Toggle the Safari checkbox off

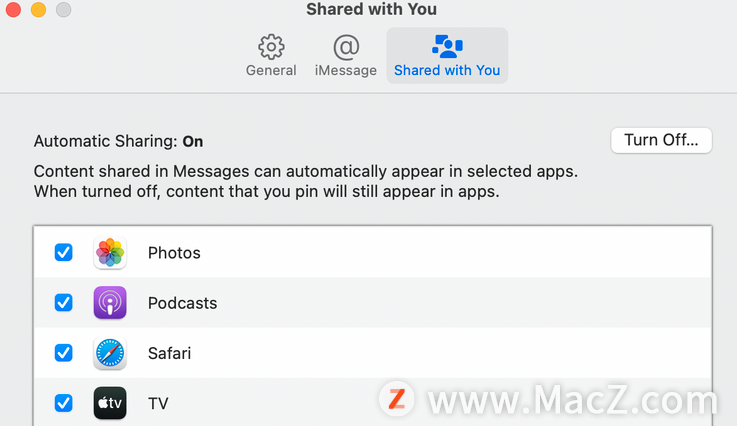click(x=63, y=353)
